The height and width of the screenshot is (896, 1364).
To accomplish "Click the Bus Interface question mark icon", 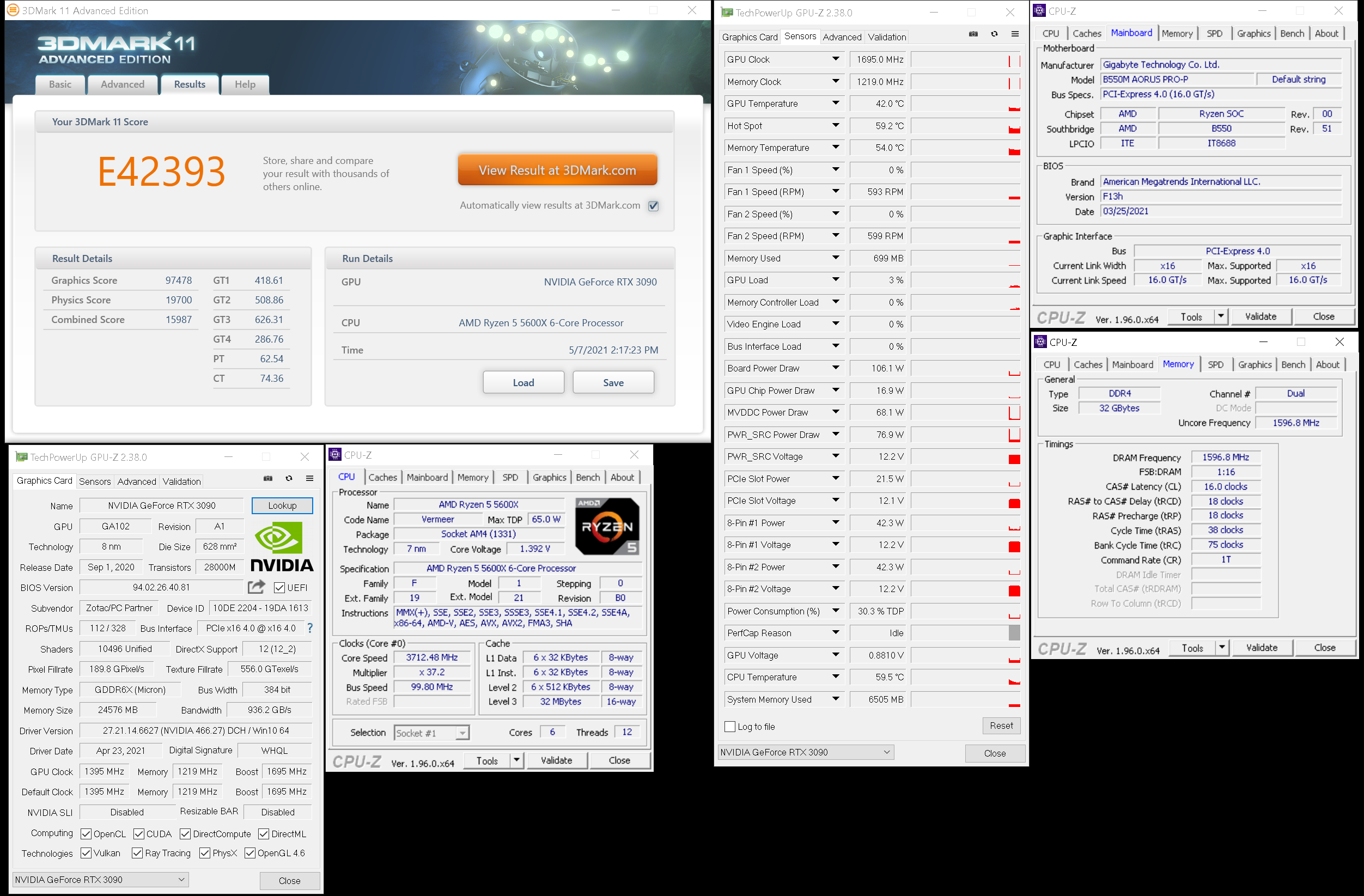I will point(310,628).
